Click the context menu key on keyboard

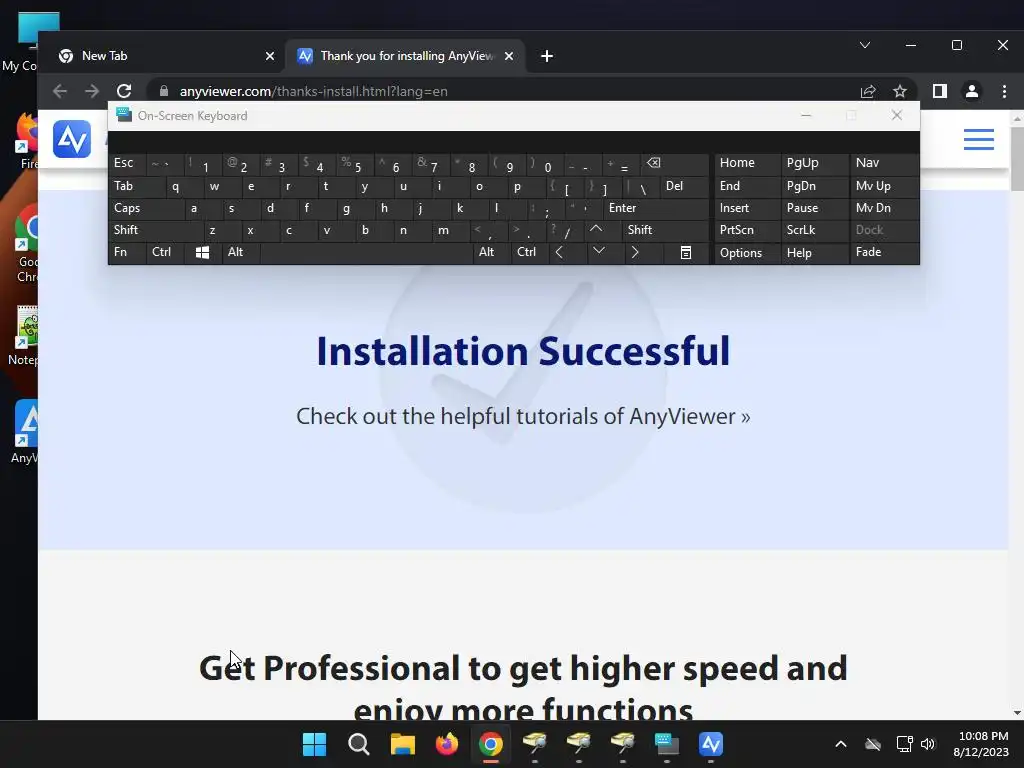pyautogui.click(x=686, y=253)
